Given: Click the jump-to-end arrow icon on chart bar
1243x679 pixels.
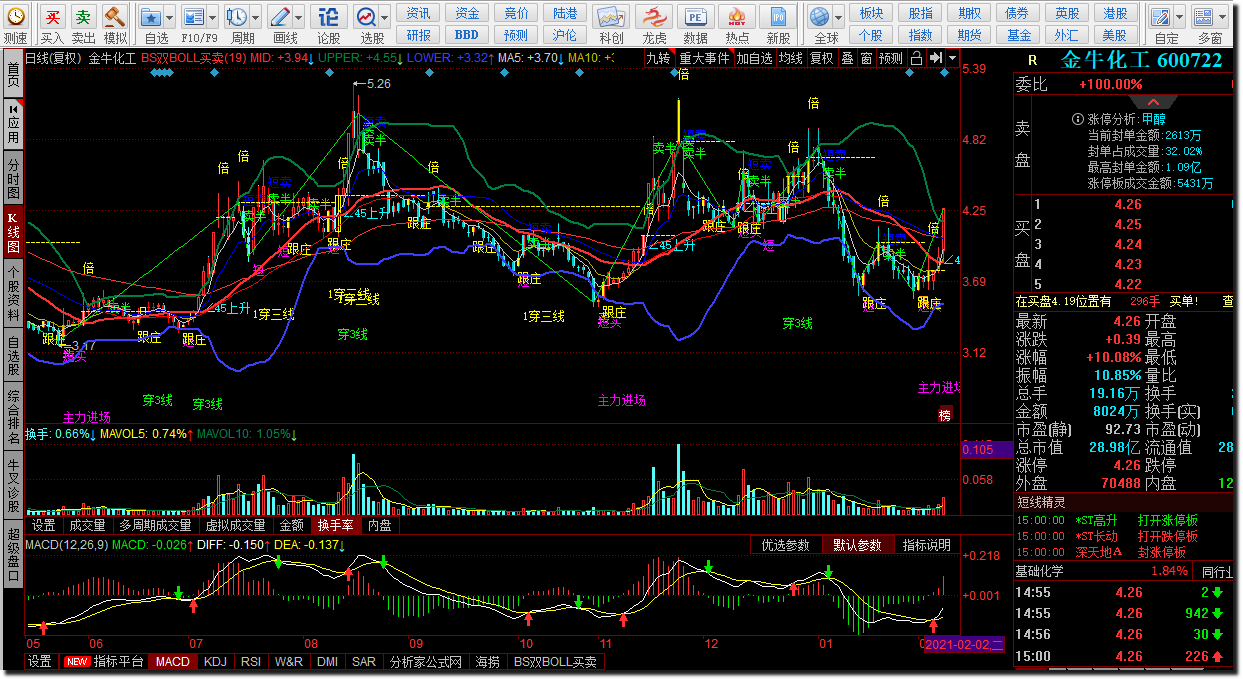Looking at the screenshot, I should tap(935, 58).
